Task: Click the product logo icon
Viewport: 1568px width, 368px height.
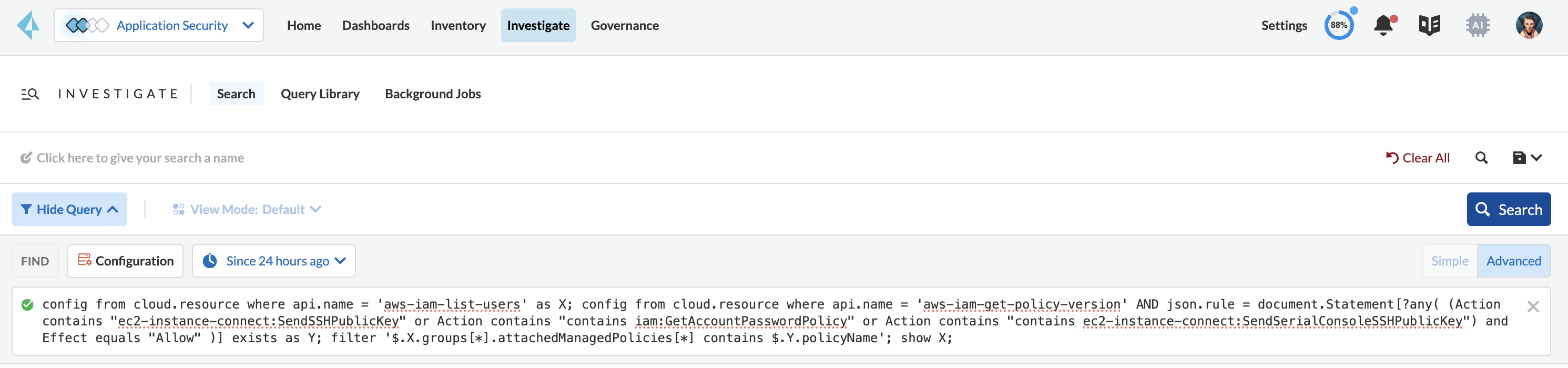Action: click(x=28, y=26)
